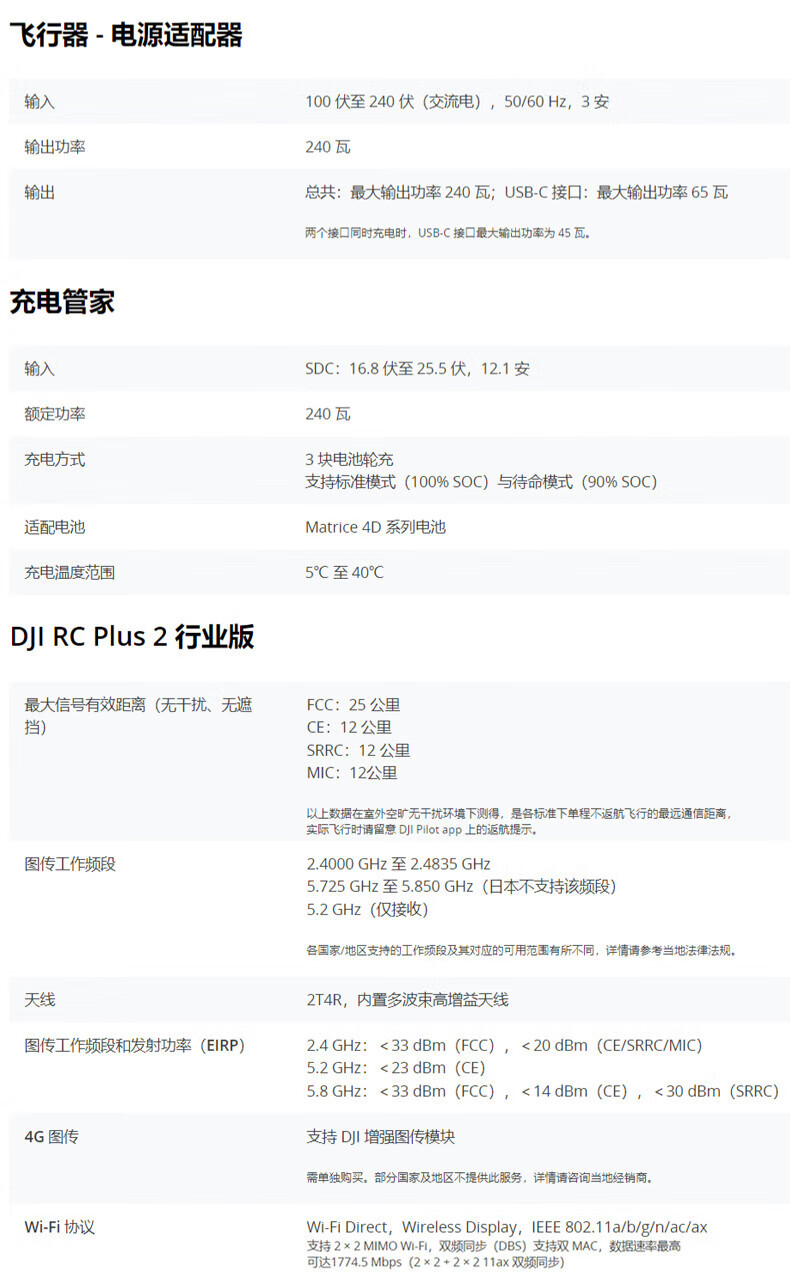Click the '充电温度范围' label
The width and height of the screenshot is (790, 1272).
point(70,573)
